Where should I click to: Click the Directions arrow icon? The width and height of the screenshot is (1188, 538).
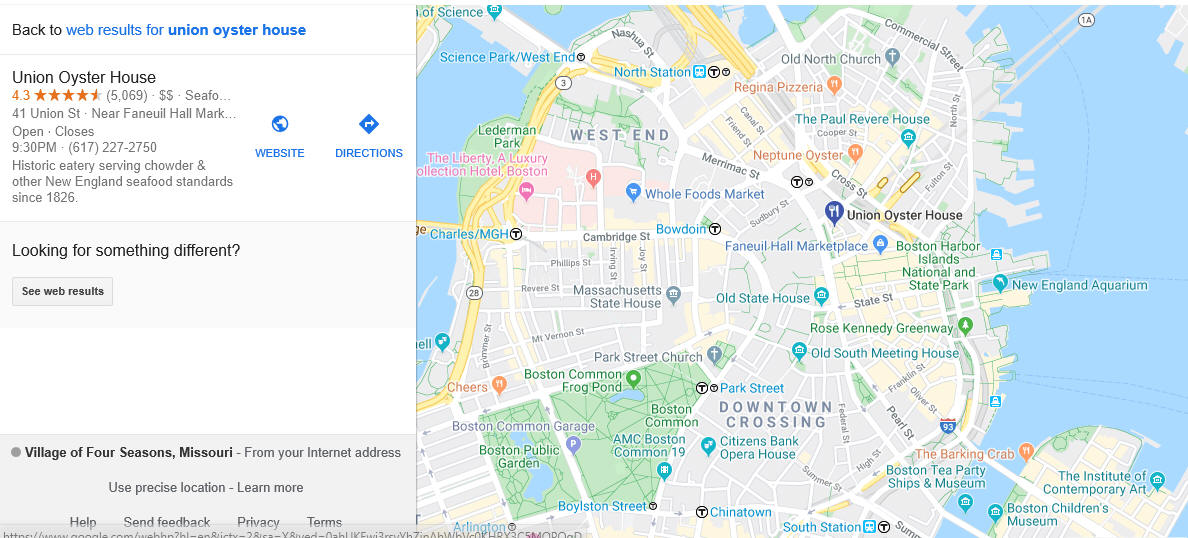(x=369, y=124)
